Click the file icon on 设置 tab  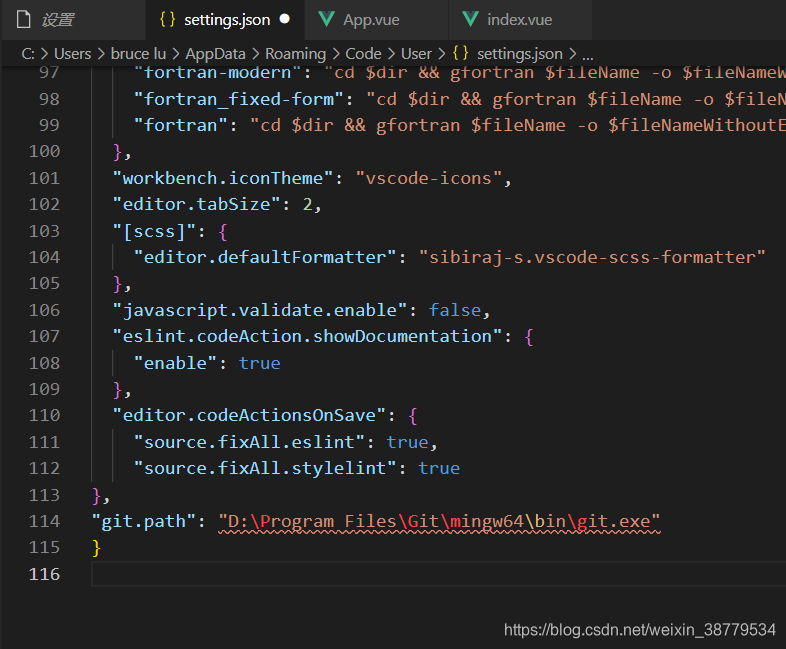pyautogui.click(x=24, y=20)
